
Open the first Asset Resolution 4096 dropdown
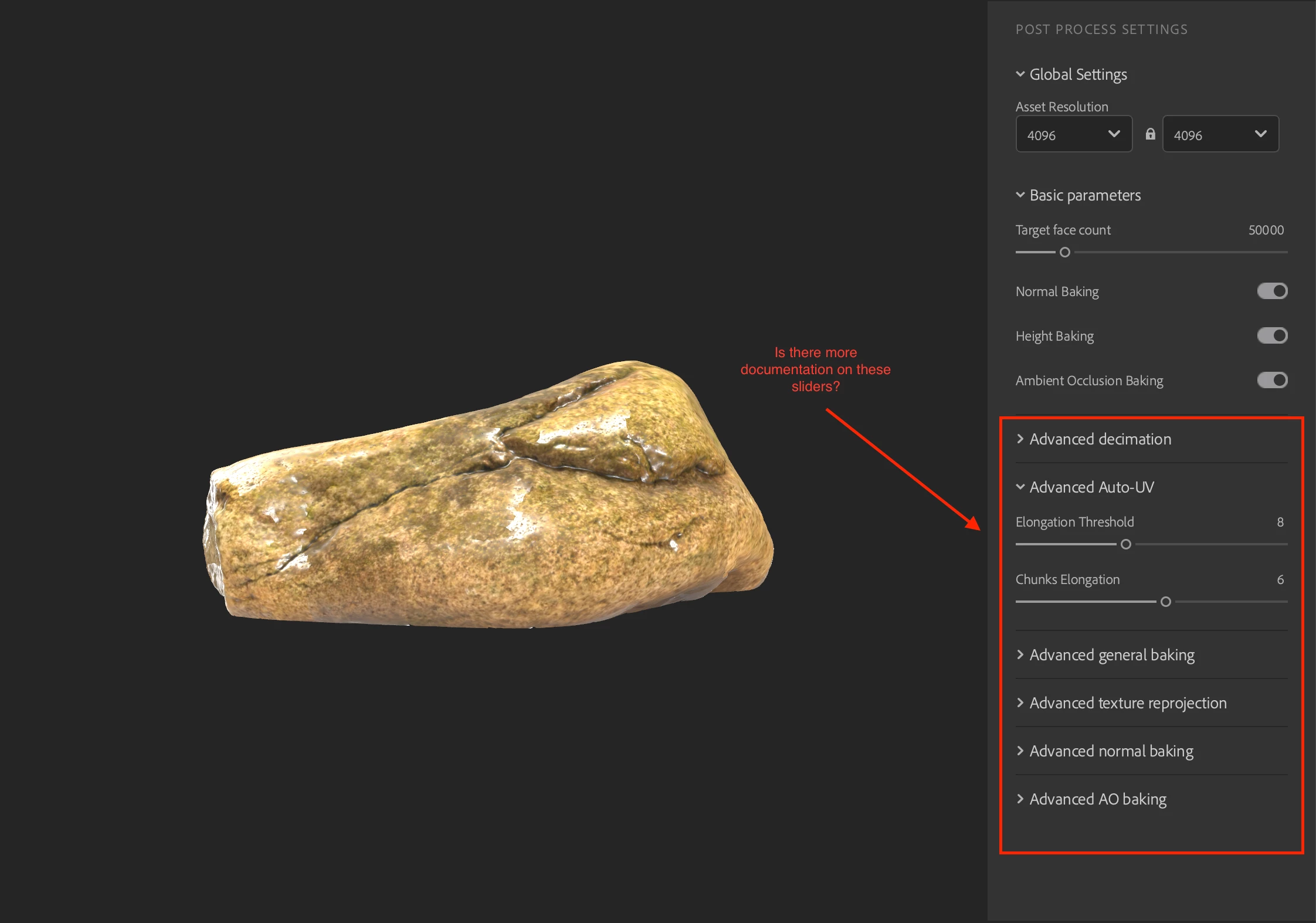pos(1073,134)
